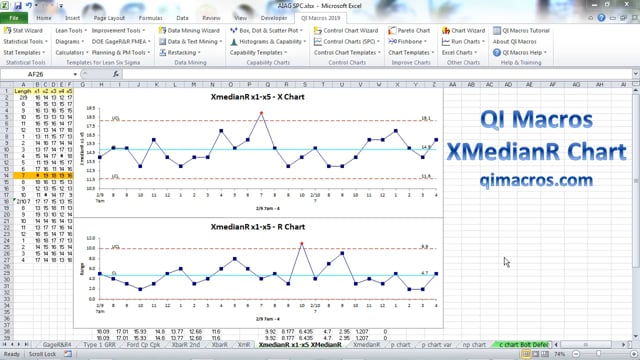Expand Chart Templates dropdown
The image size is (640, 360).
point(411,53)
